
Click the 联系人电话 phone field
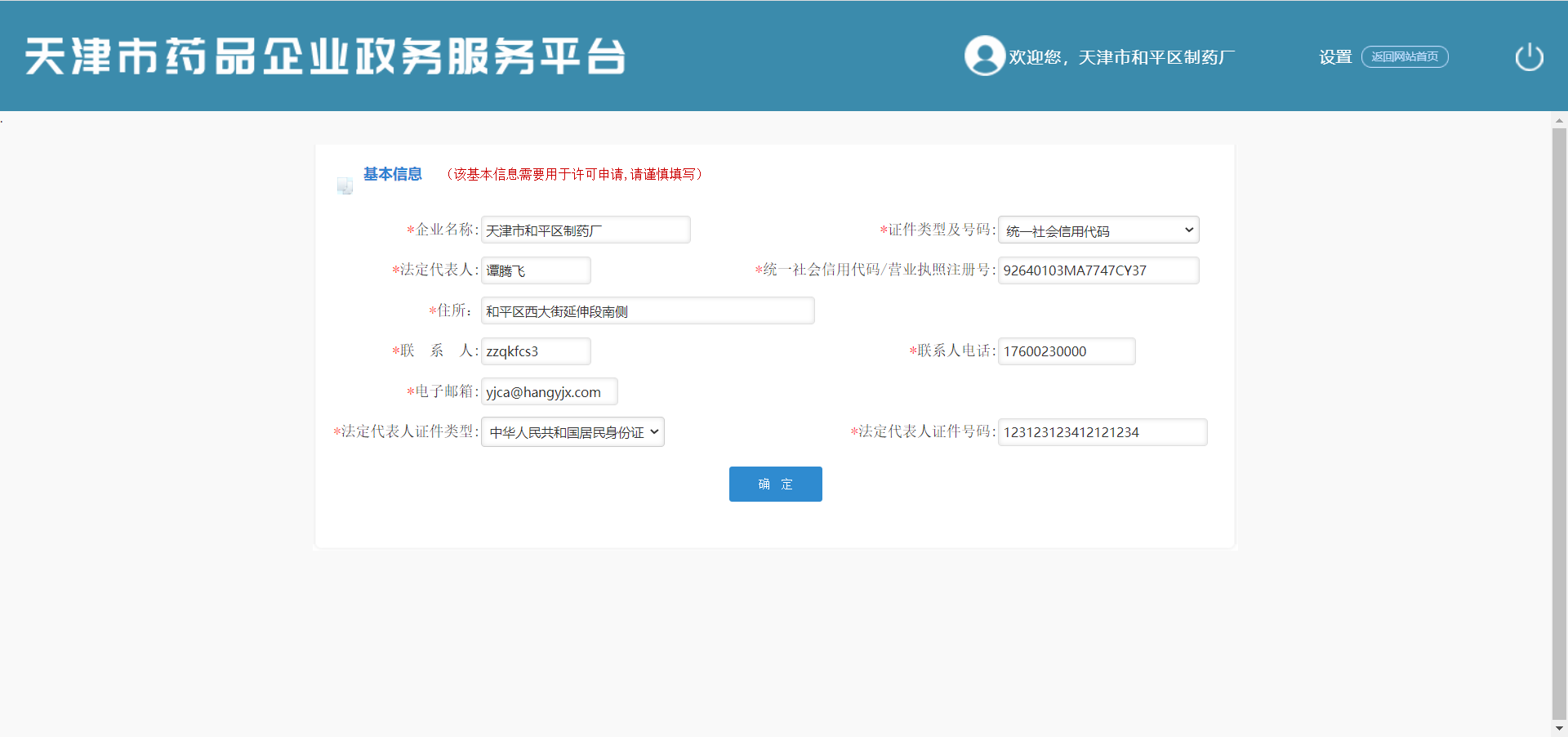pyautogui.click(x=1066, y=351)
